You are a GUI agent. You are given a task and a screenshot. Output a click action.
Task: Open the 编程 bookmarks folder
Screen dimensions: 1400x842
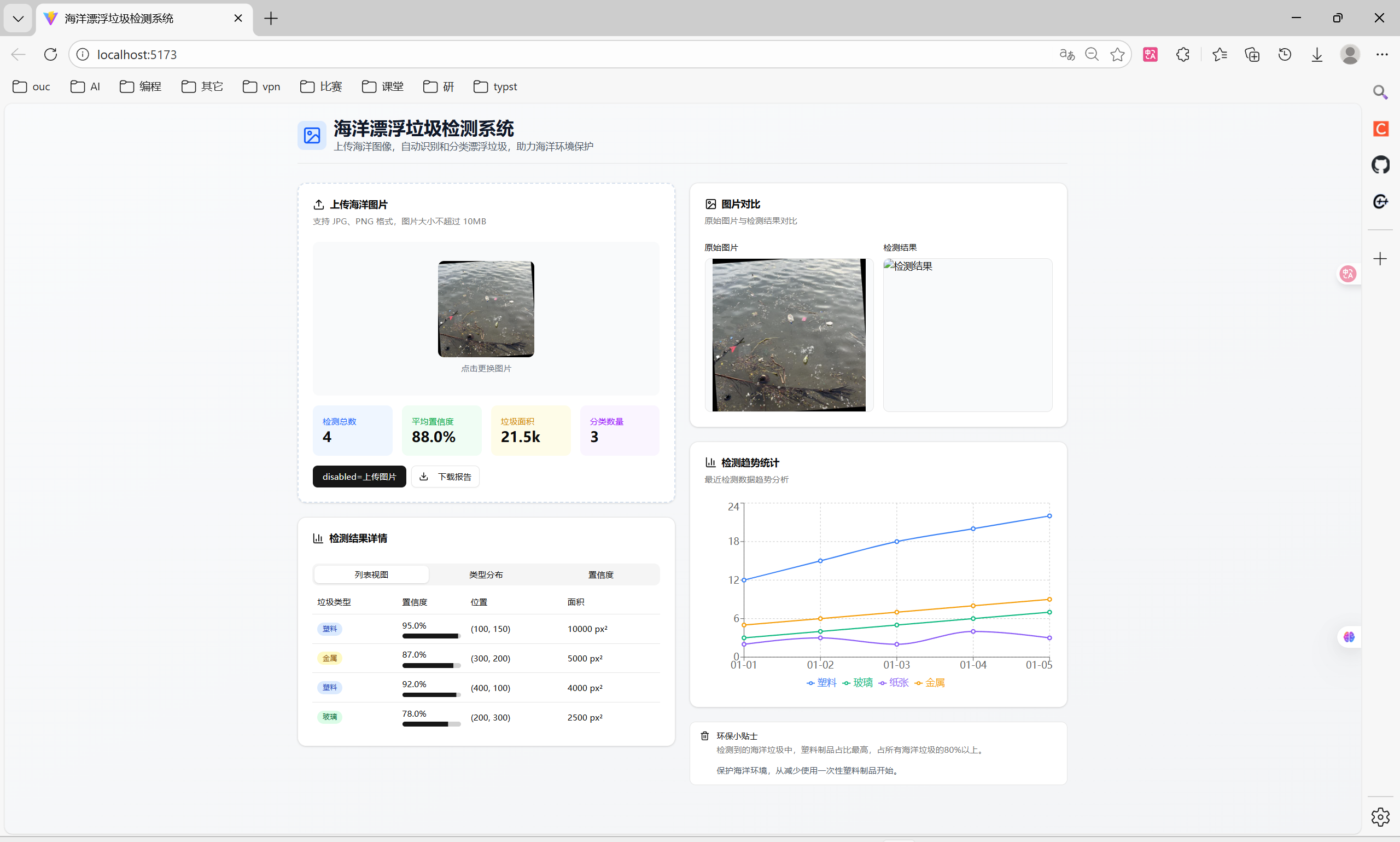[x=141, y=86]
